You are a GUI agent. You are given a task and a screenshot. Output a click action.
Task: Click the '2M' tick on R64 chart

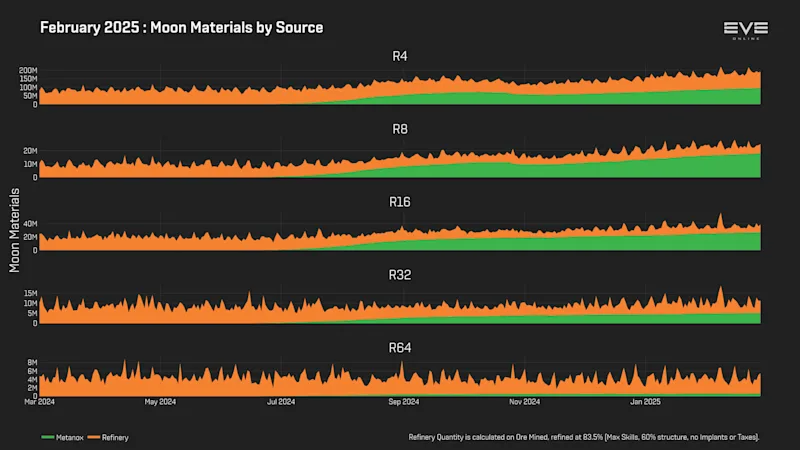coord(32,388)
